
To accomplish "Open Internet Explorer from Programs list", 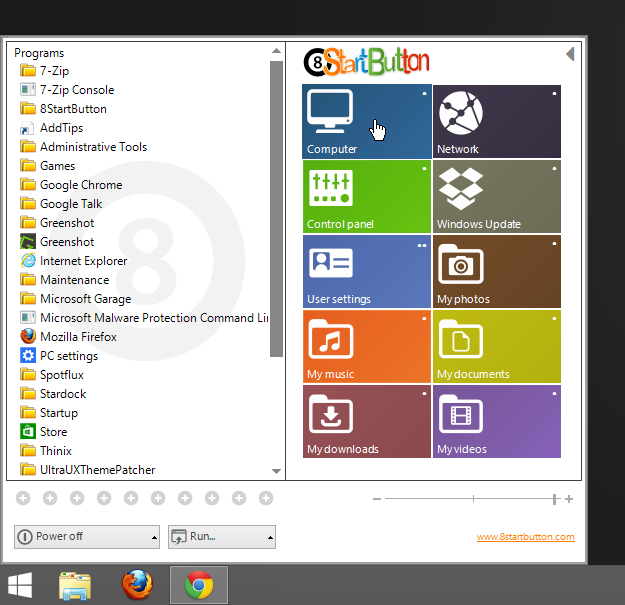I will click(x=73, y=261).
